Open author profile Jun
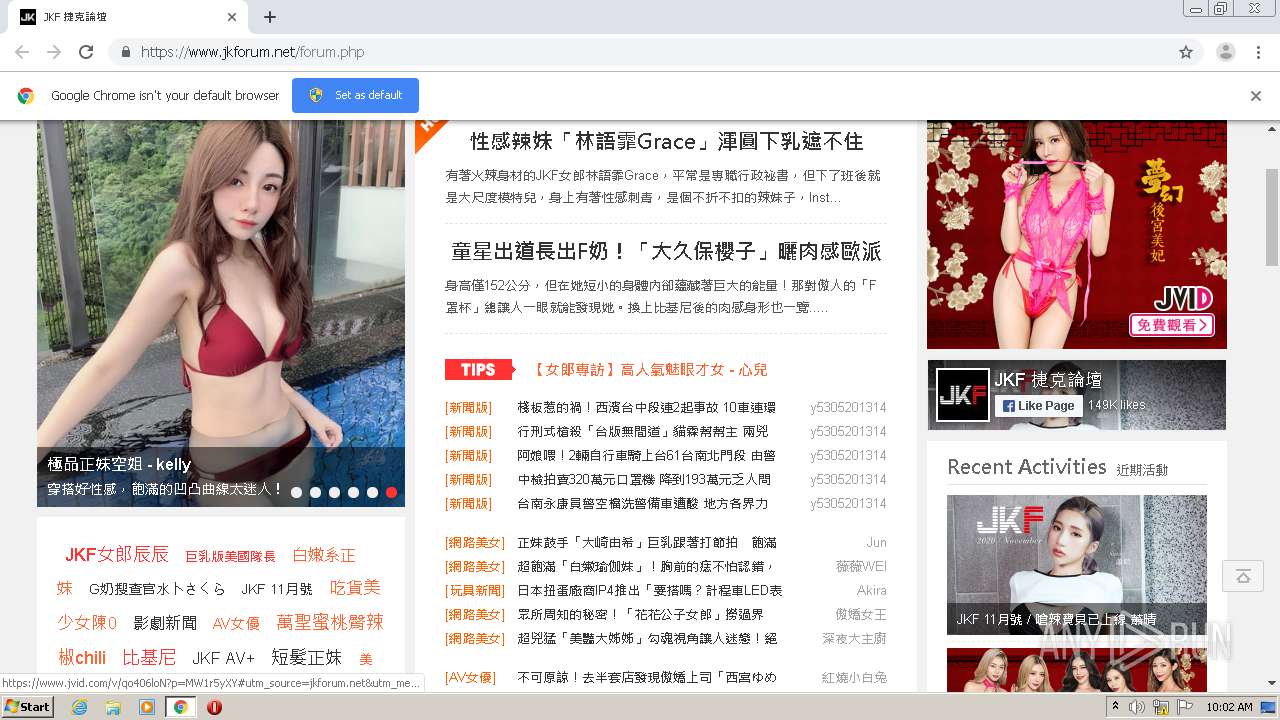Image resolution: width=1280 pixels, height=720 pixels. 876,543
